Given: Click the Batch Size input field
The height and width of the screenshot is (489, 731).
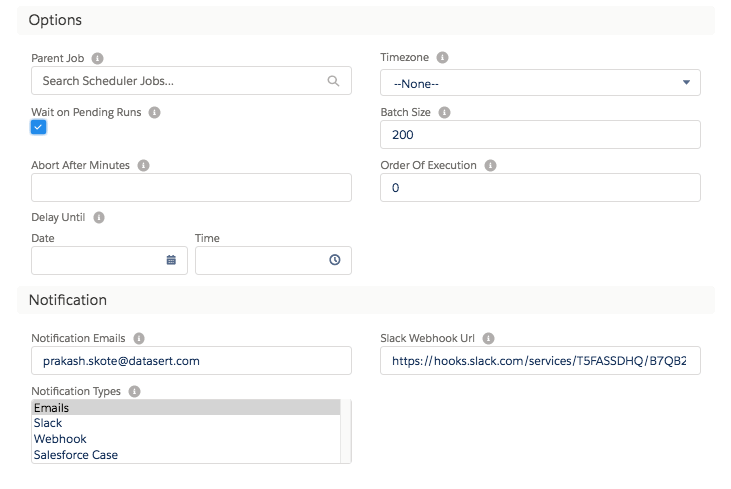Looking at the screenshot, I should [540, 135].
